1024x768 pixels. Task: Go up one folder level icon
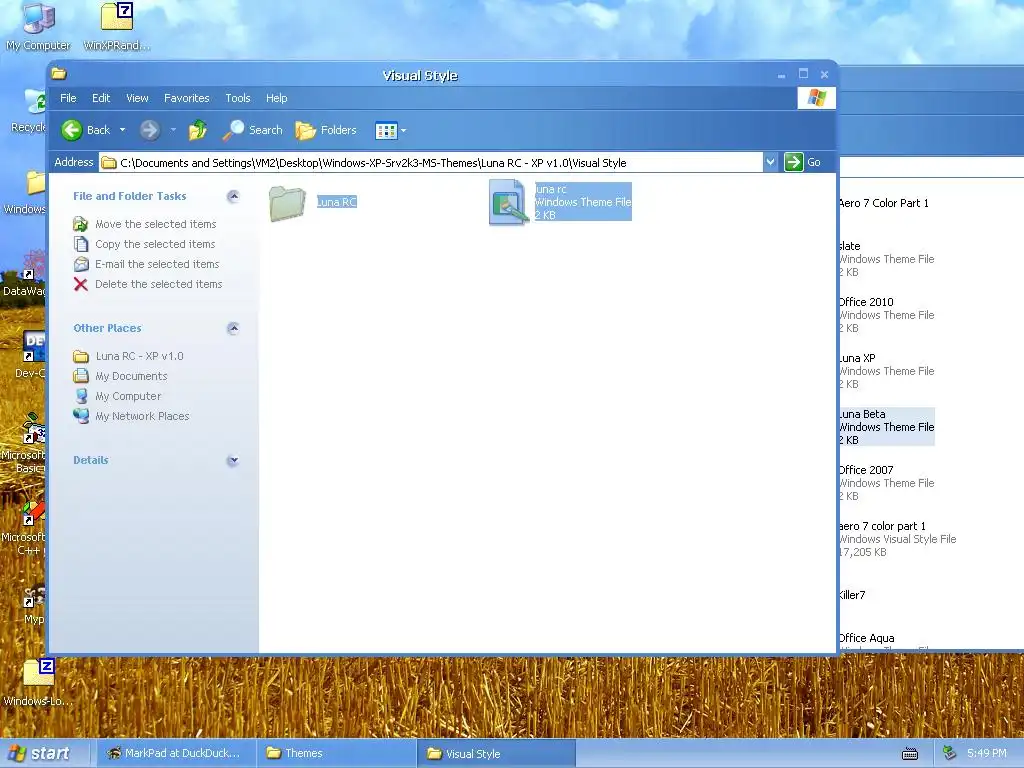coord(198,130)
